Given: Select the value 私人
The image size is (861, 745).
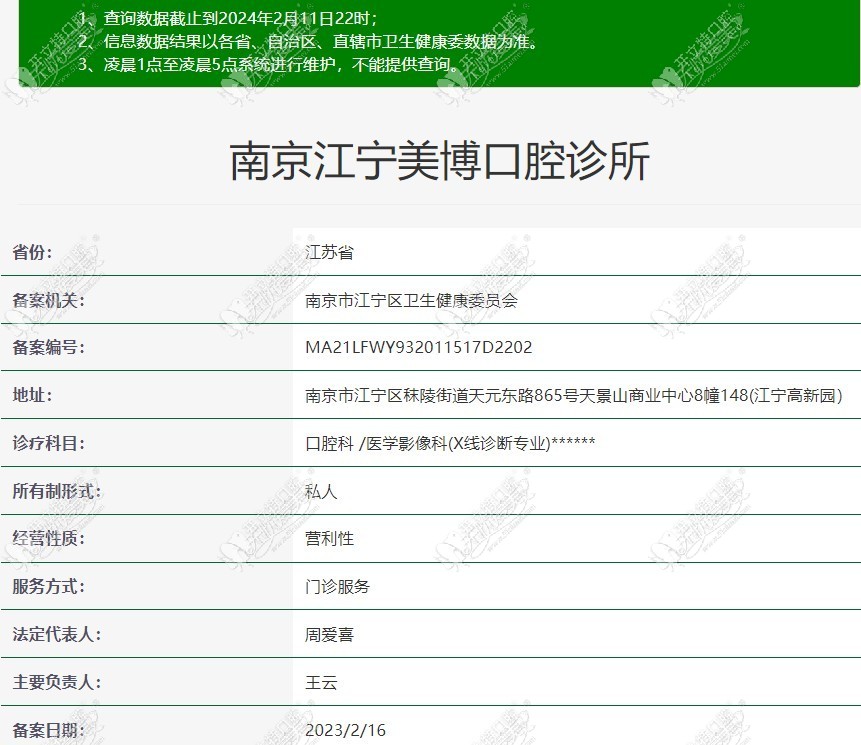Looking at the screenshot, I should [321, 491].
